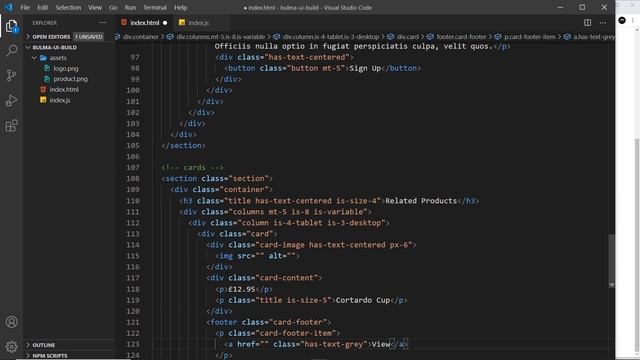
Task: Switch to the index.html editor tab
Action: (145, 23)
